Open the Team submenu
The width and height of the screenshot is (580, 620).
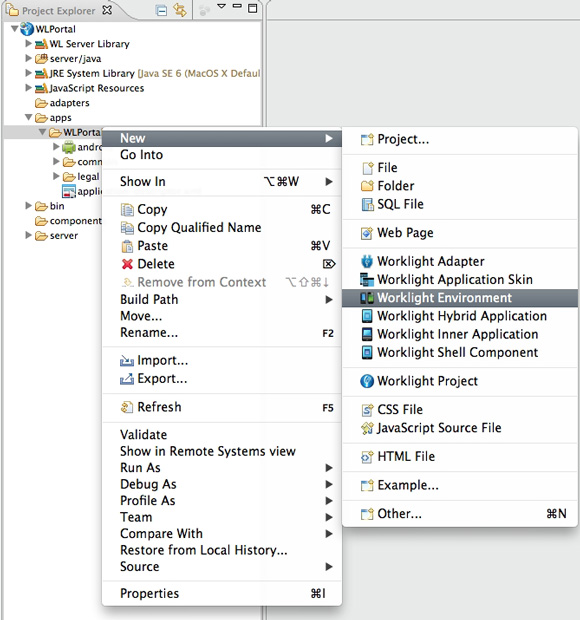[x=222, y=517]
